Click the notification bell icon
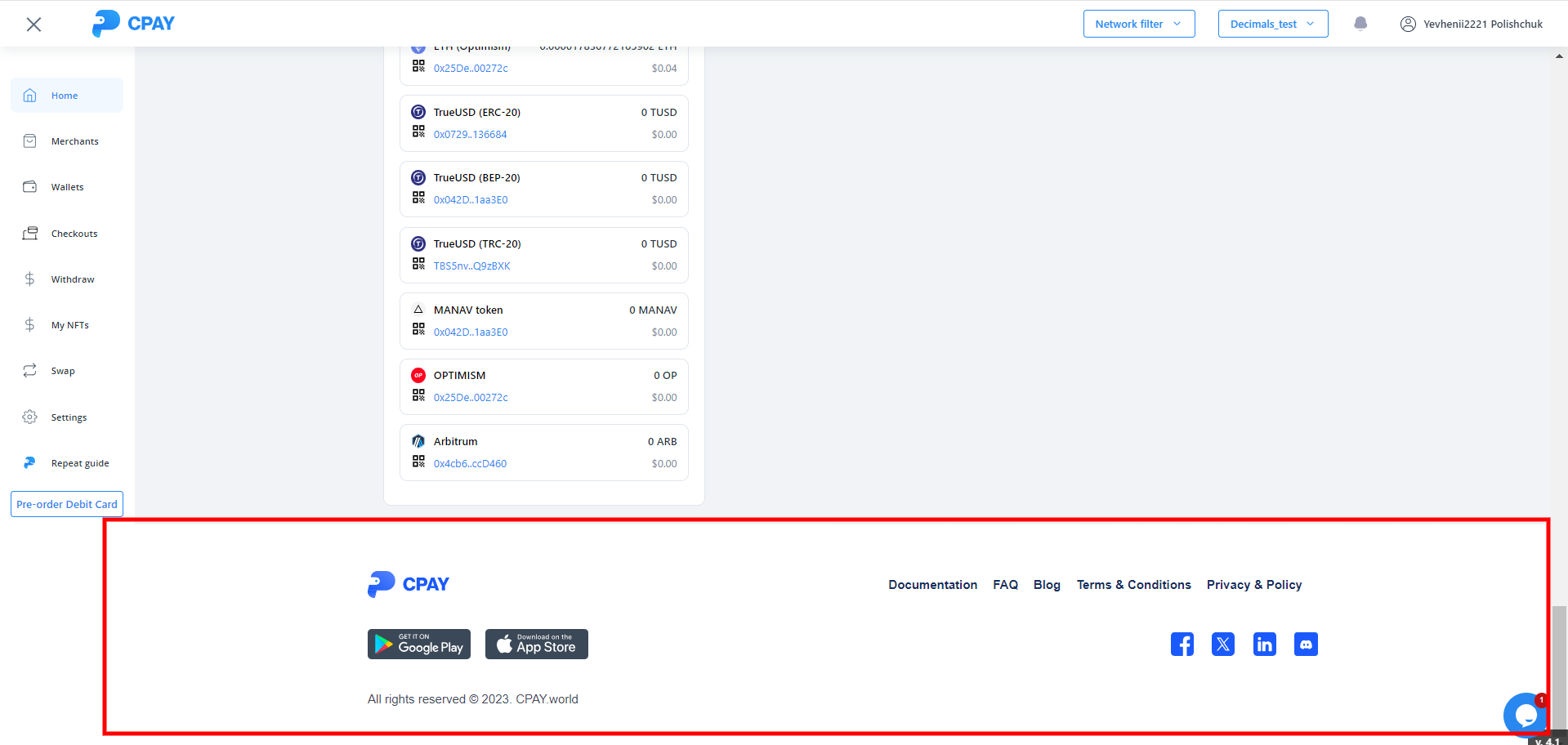Screen dimensions: 1568x745 pos(1360,24)
